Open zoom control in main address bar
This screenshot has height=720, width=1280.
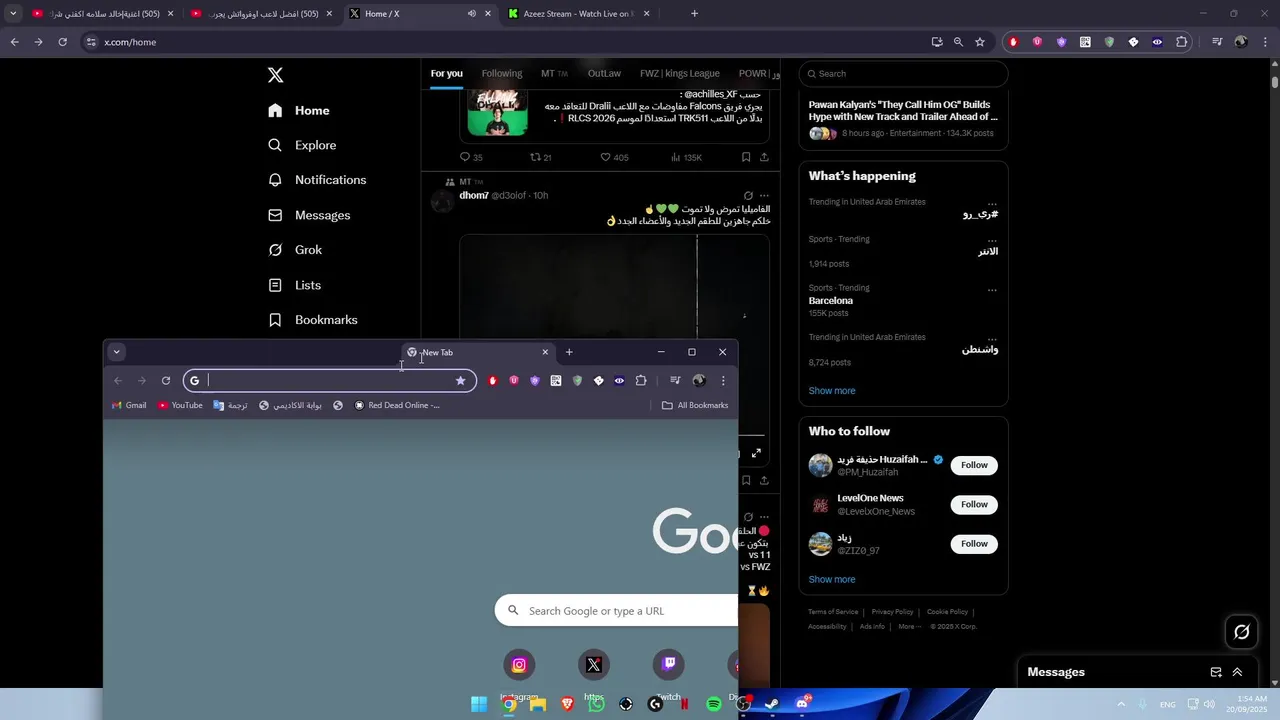pos(958,42)
